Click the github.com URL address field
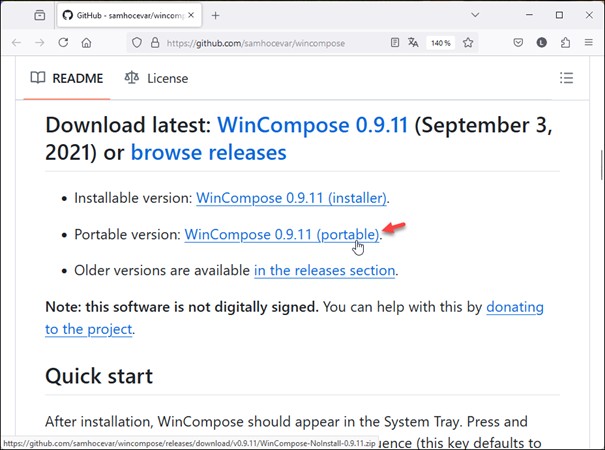This screenshot has width=605, height=450. tap(270, 43)
